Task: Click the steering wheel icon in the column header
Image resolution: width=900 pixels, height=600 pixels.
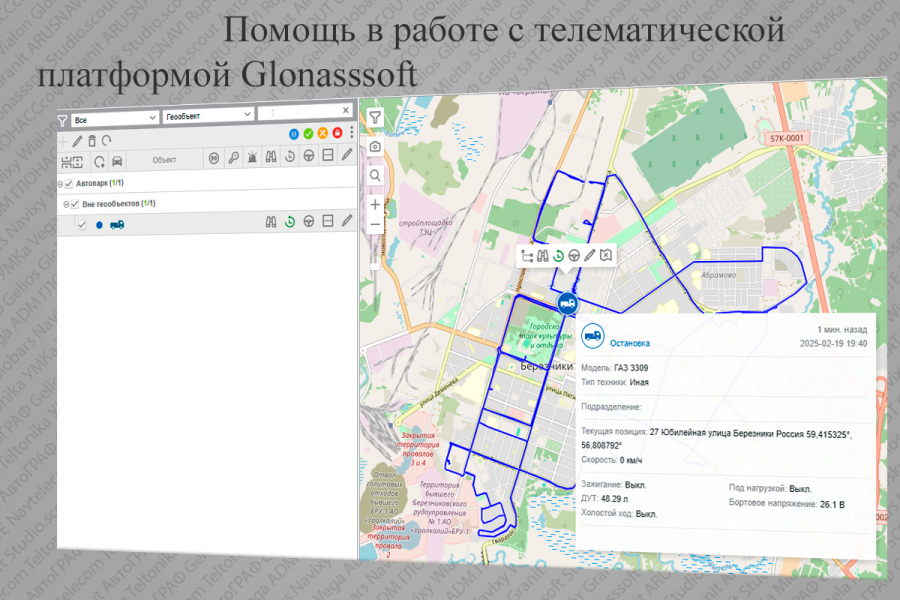Action: tap(309, 156)
